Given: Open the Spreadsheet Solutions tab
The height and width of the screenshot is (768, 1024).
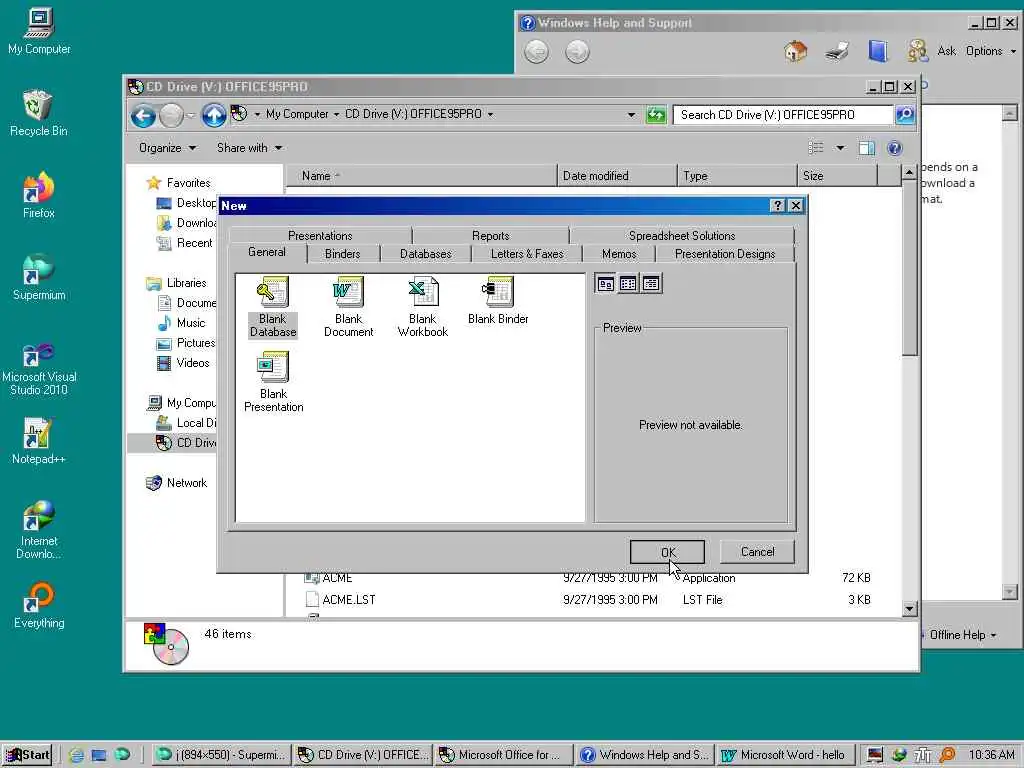Looking at the screenshot, I should (682, 235).
